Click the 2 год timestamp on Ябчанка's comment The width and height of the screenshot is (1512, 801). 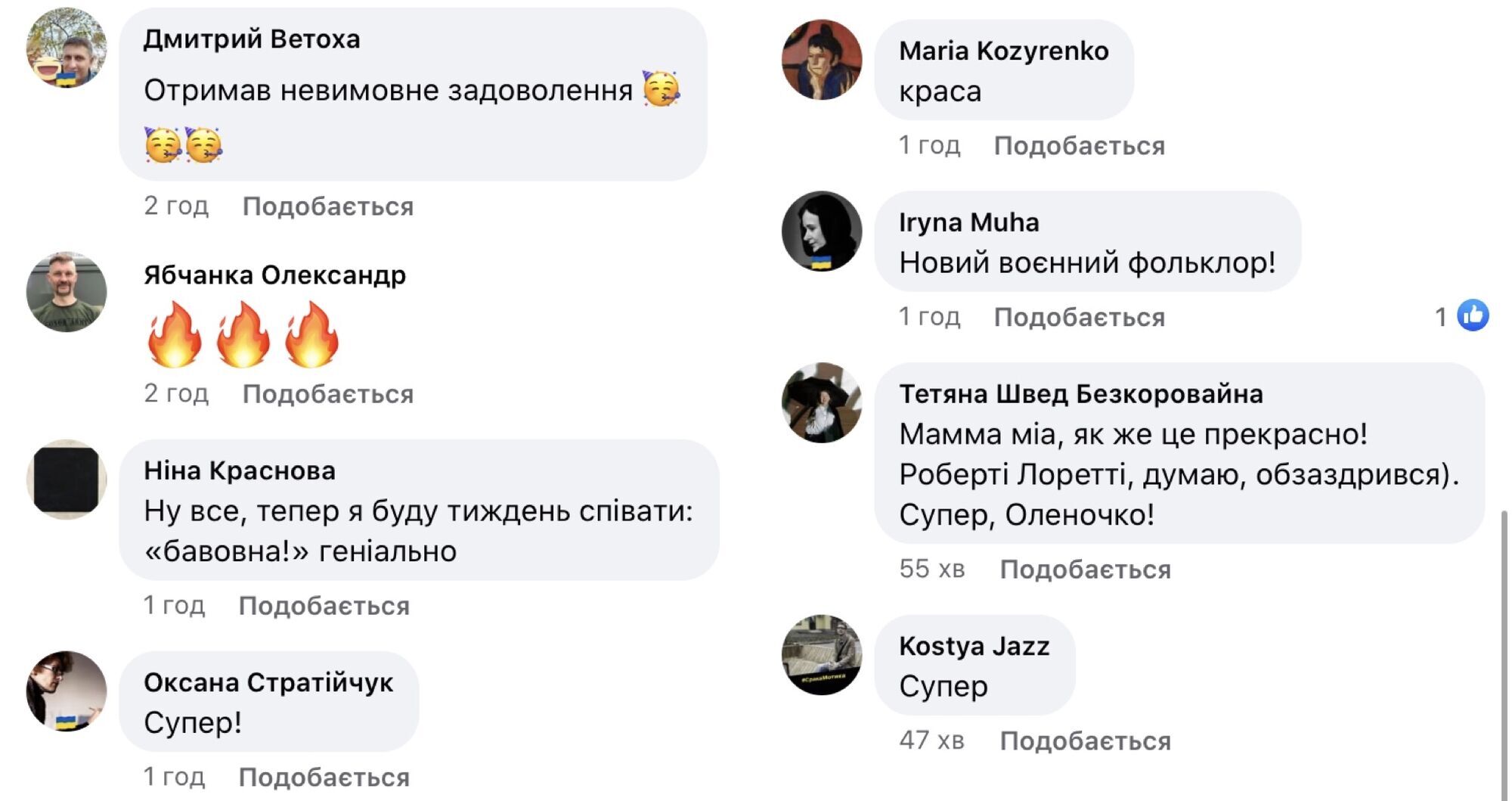[x=175, y=394]
